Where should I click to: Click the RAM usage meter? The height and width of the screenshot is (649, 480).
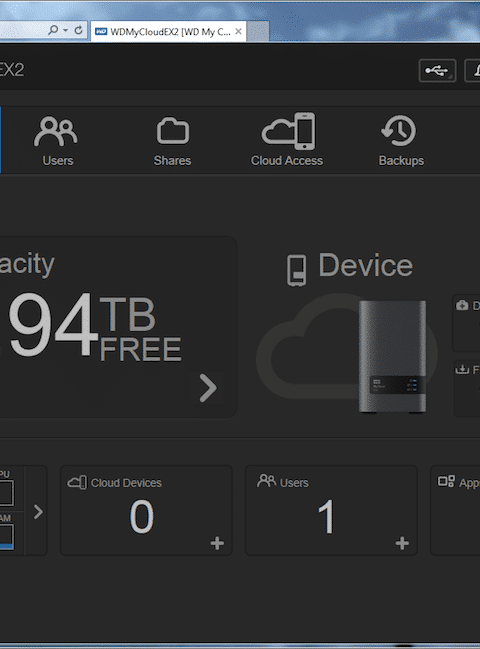7,537
